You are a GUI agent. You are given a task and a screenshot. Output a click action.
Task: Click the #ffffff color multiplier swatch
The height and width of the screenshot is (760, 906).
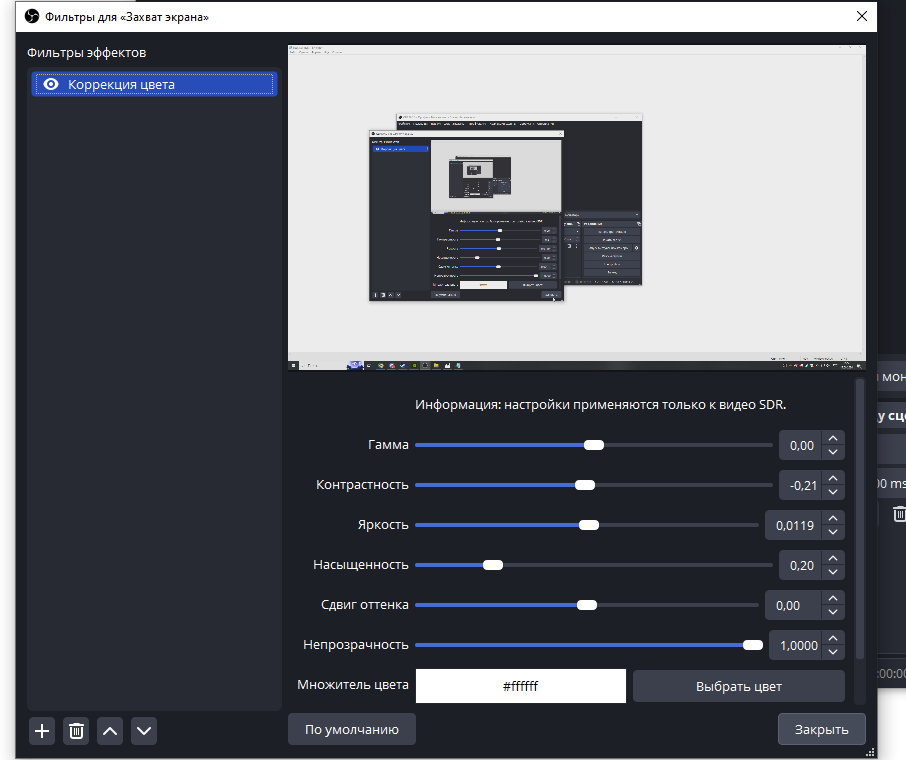521,686
